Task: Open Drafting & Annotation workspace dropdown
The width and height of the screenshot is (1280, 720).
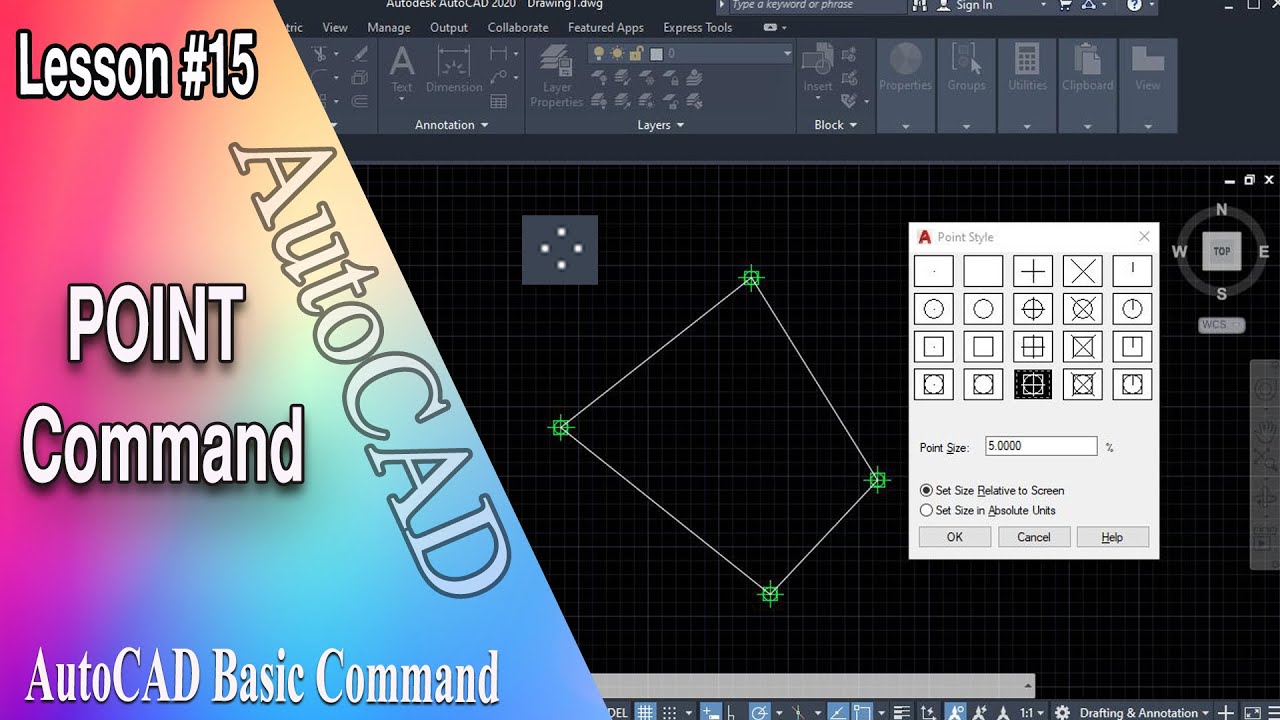Action: pos(1145,713)
